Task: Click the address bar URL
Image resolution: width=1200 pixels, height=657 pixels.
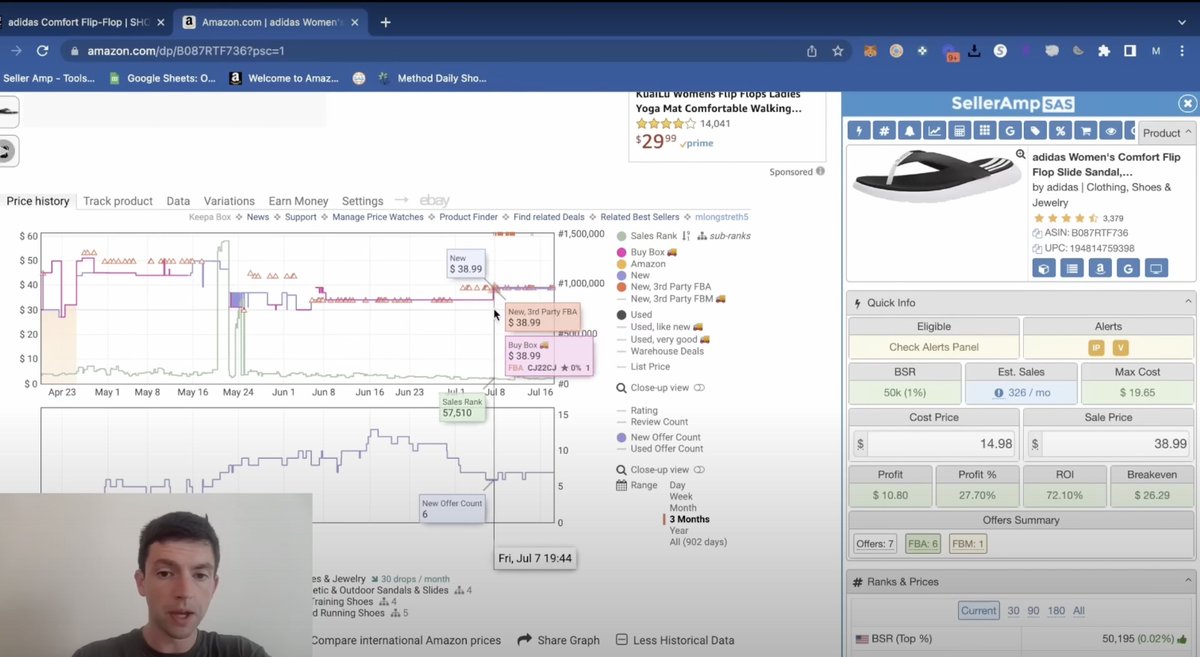Action: (x=186, y=50)
